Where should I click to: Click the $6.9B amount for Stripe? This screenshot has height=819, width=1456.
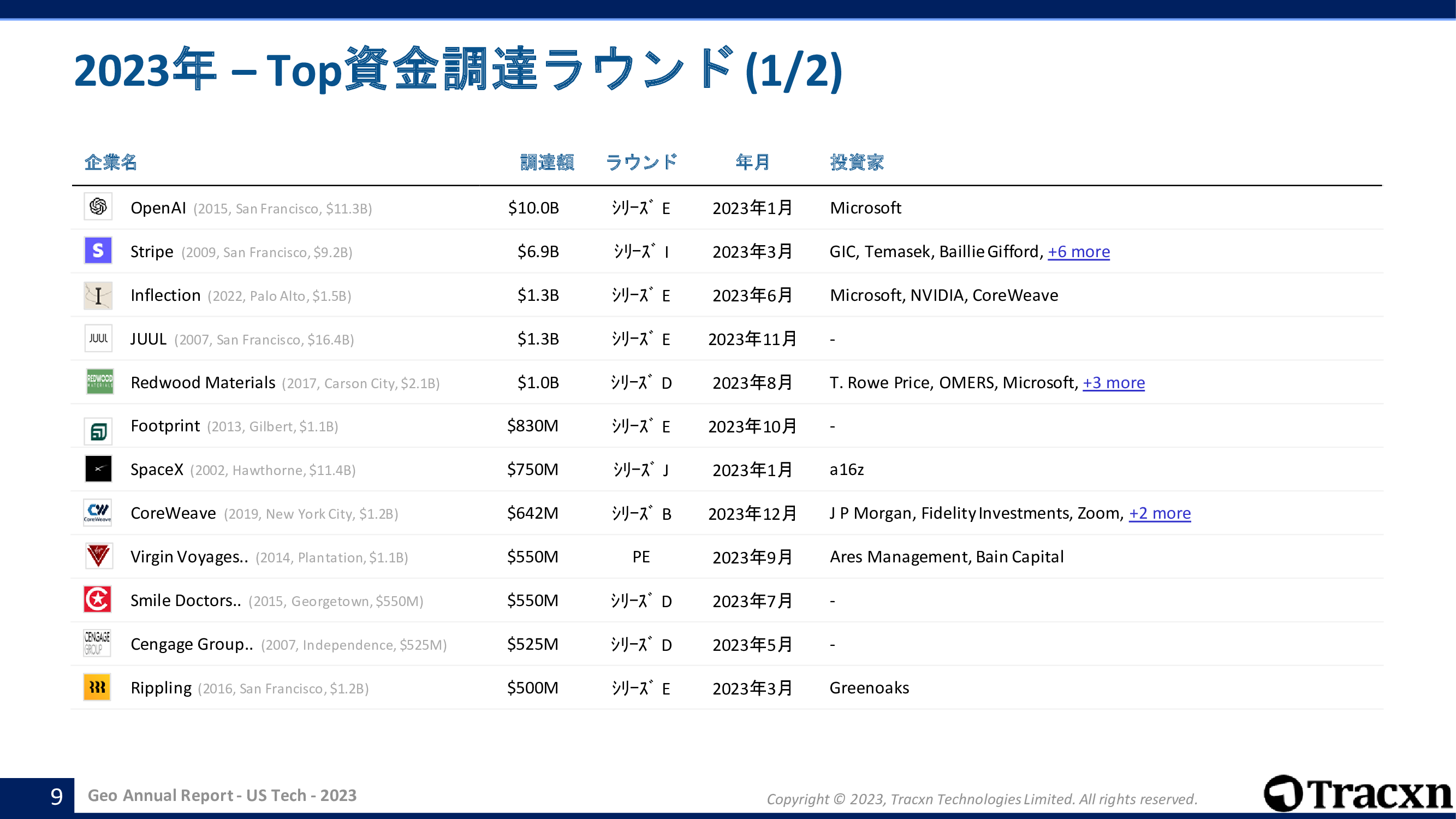pos(538,252)
